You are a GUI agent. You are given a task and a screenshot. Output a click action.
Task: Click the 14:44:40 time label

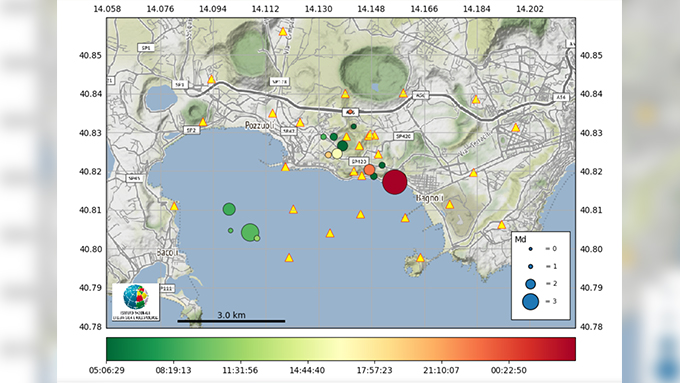[x=307, y=370]
